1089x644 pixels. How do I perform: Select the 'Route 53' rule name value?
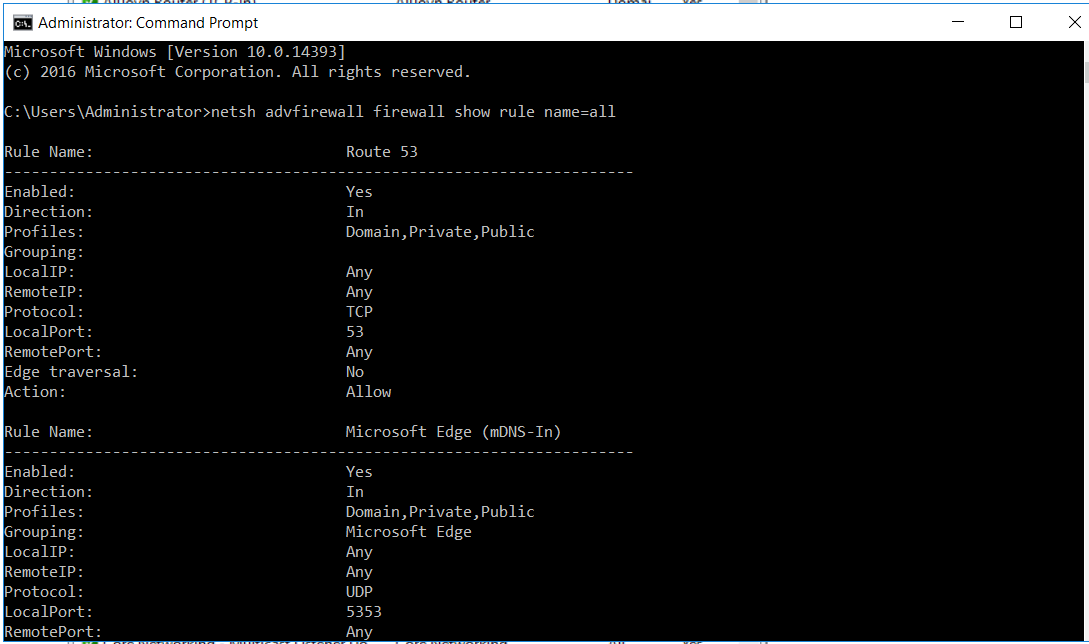coord(382,152)
